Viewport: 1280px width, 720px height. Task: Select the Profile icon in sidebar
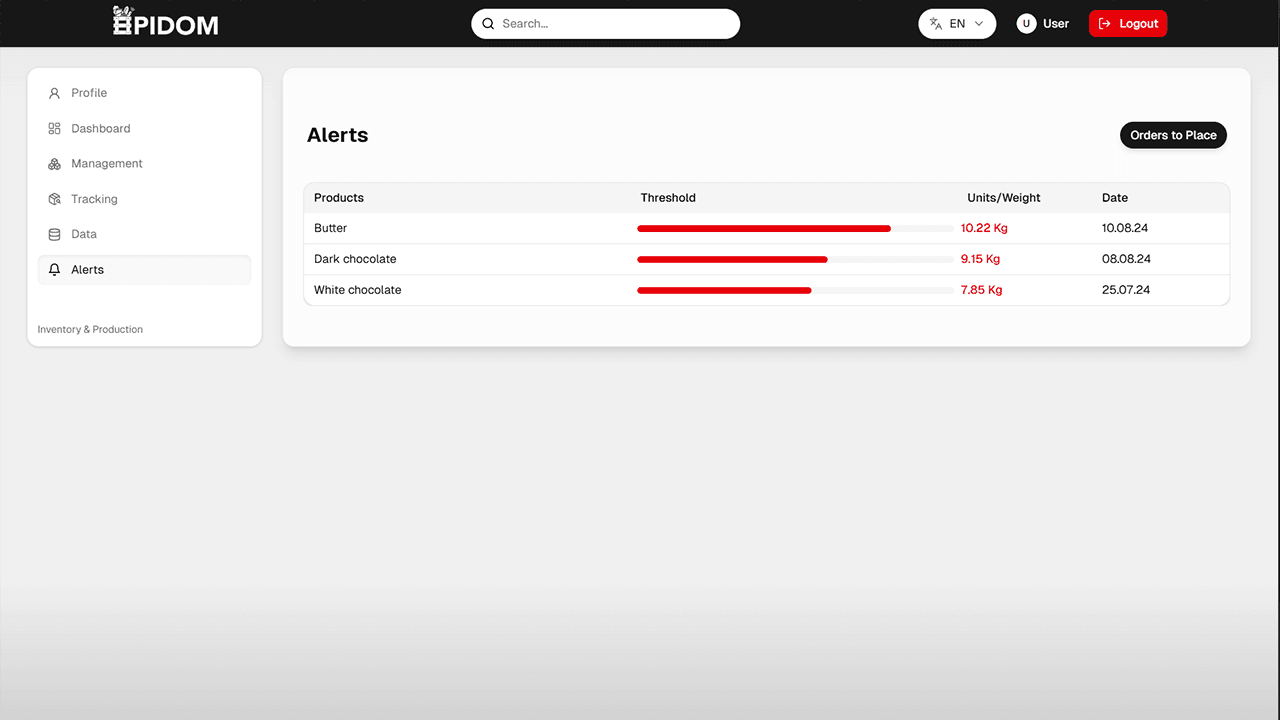53,92
